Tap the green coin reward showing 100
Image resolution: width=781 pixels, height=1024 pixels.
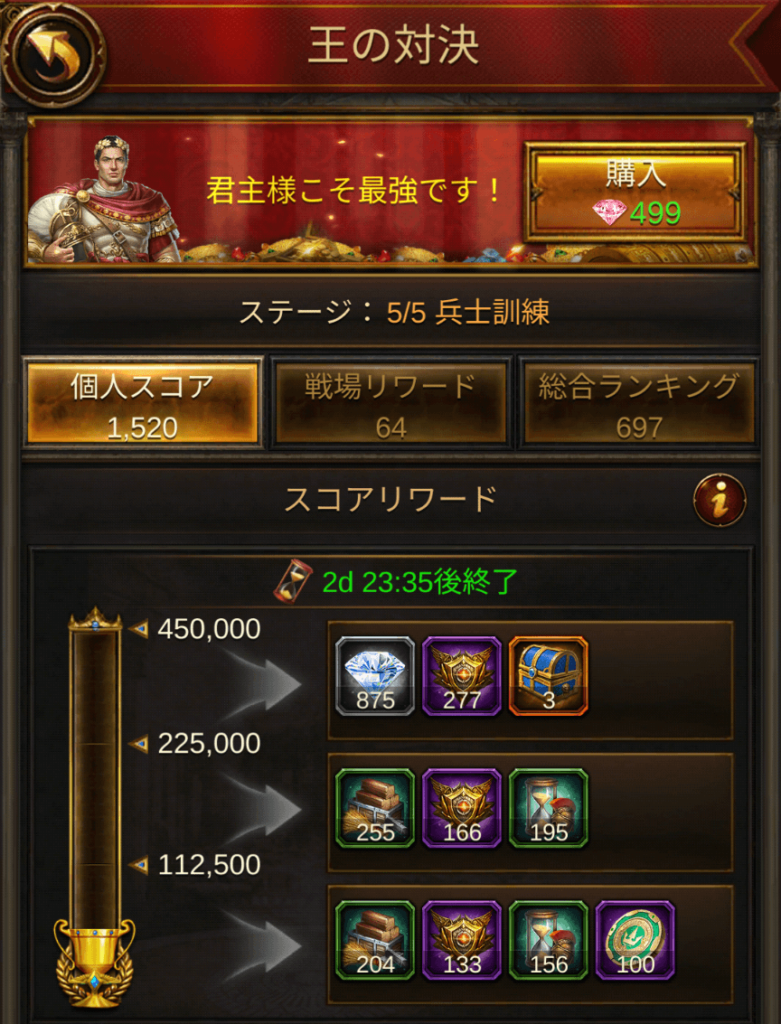coord(635,940)
